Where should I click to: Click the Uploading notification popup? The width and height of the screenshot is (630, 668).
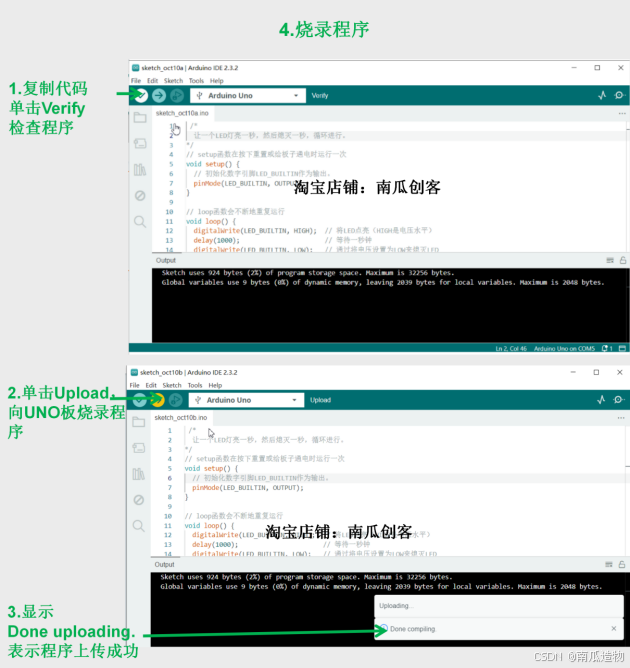[x=499, y=606]
